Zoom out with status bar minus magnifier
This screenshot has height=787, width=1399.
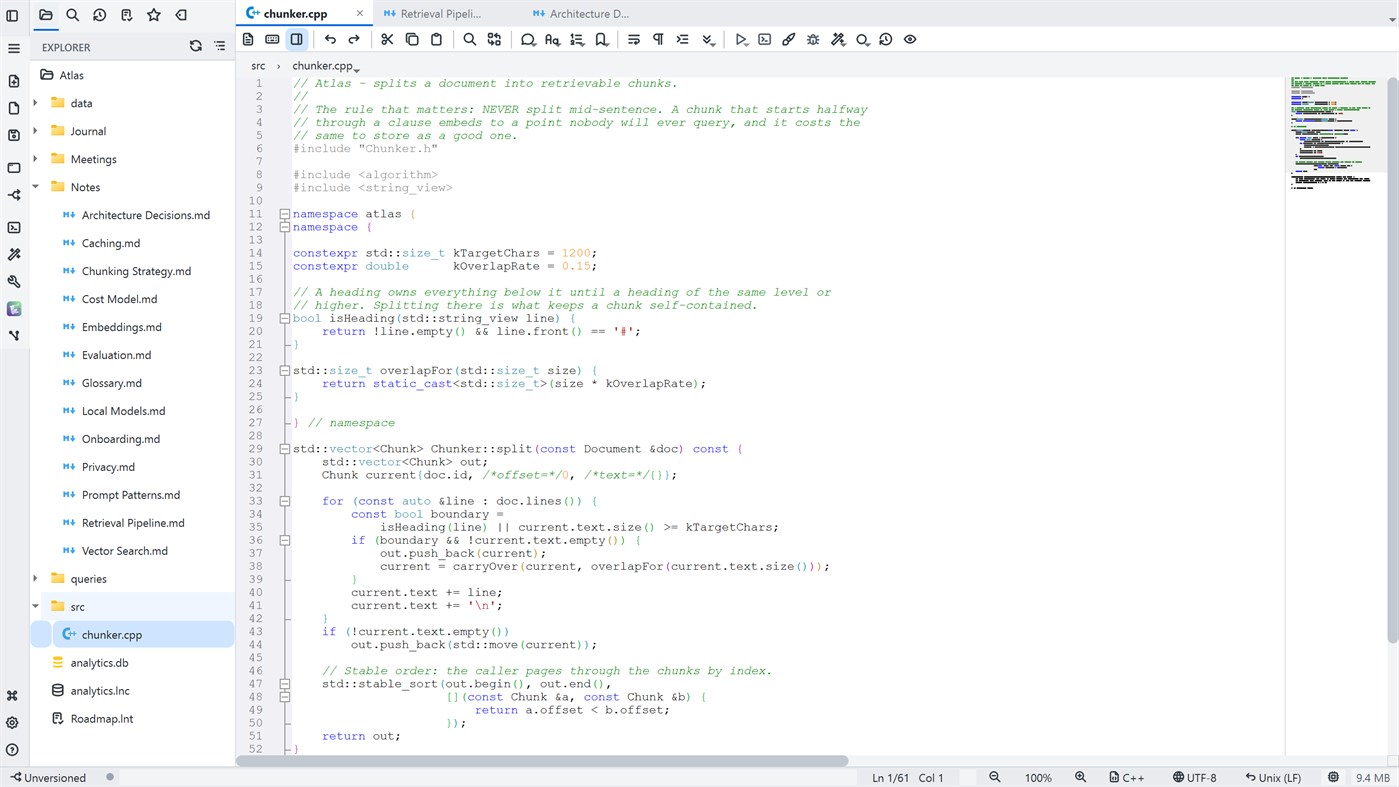pos(995,777)
